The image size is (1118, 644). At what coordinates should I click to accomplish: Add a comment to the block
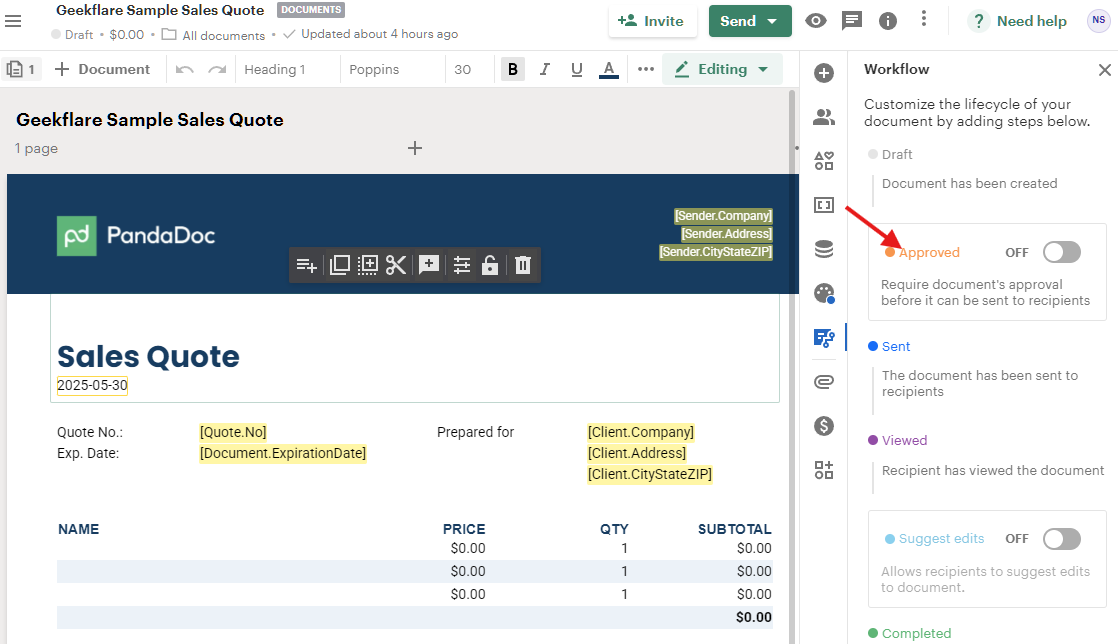coord(429,265)
